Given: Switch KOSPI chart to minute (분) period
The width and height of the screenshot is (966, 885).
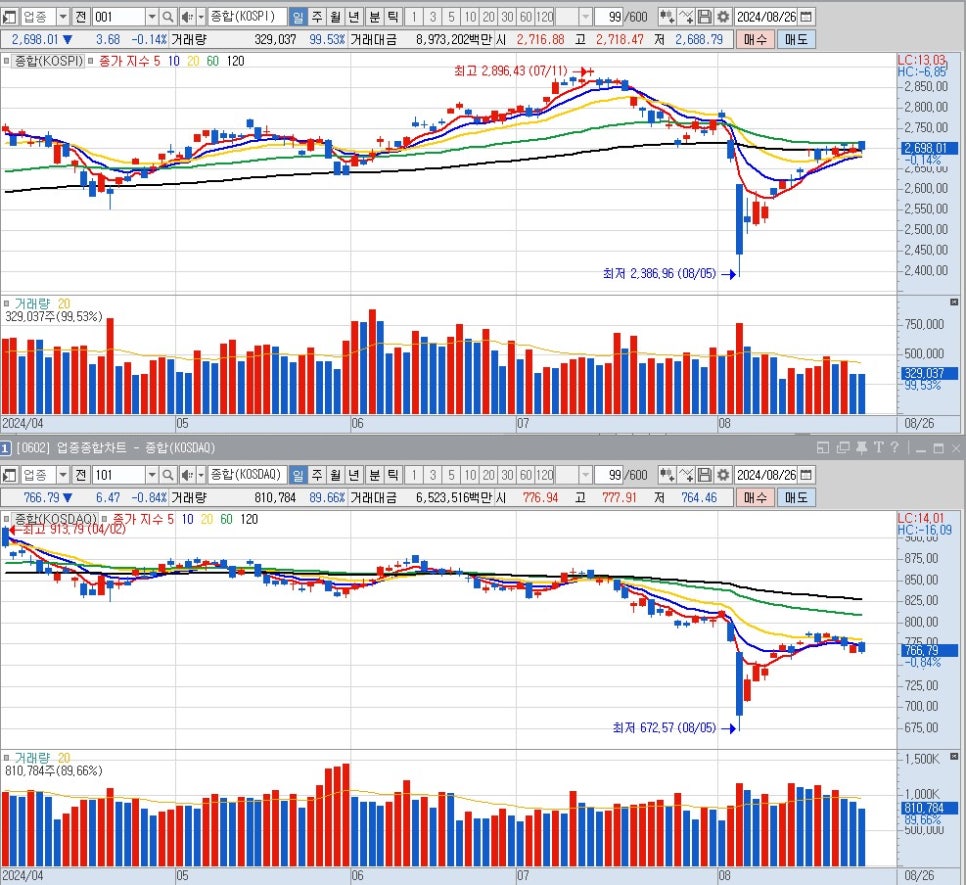Looking at the screenshot, I should (x=374, y=17).
